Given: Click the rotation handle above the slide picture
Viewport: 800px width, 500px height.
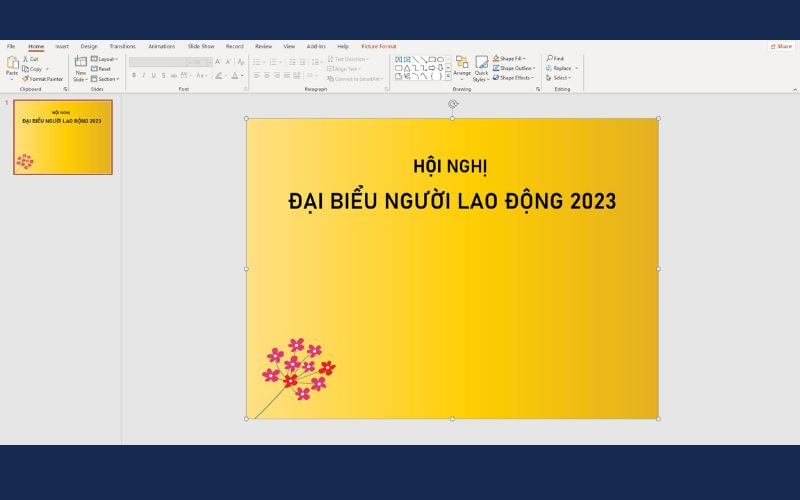Looking at the screenshot, I should 453,104.
